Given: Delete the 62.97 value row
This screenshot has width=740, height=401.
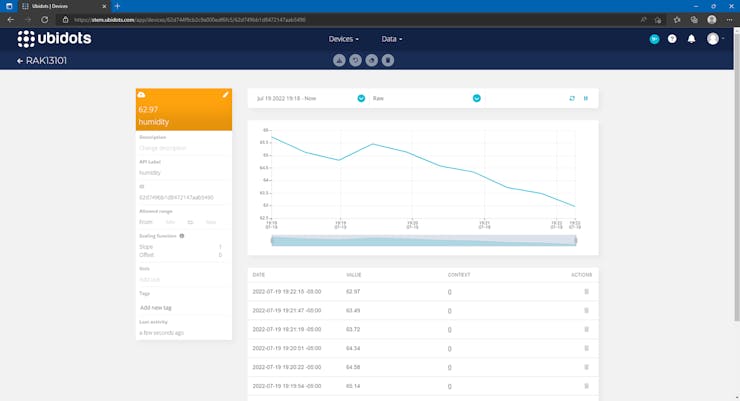Looking at the screenshot, I should click(586, 291).
